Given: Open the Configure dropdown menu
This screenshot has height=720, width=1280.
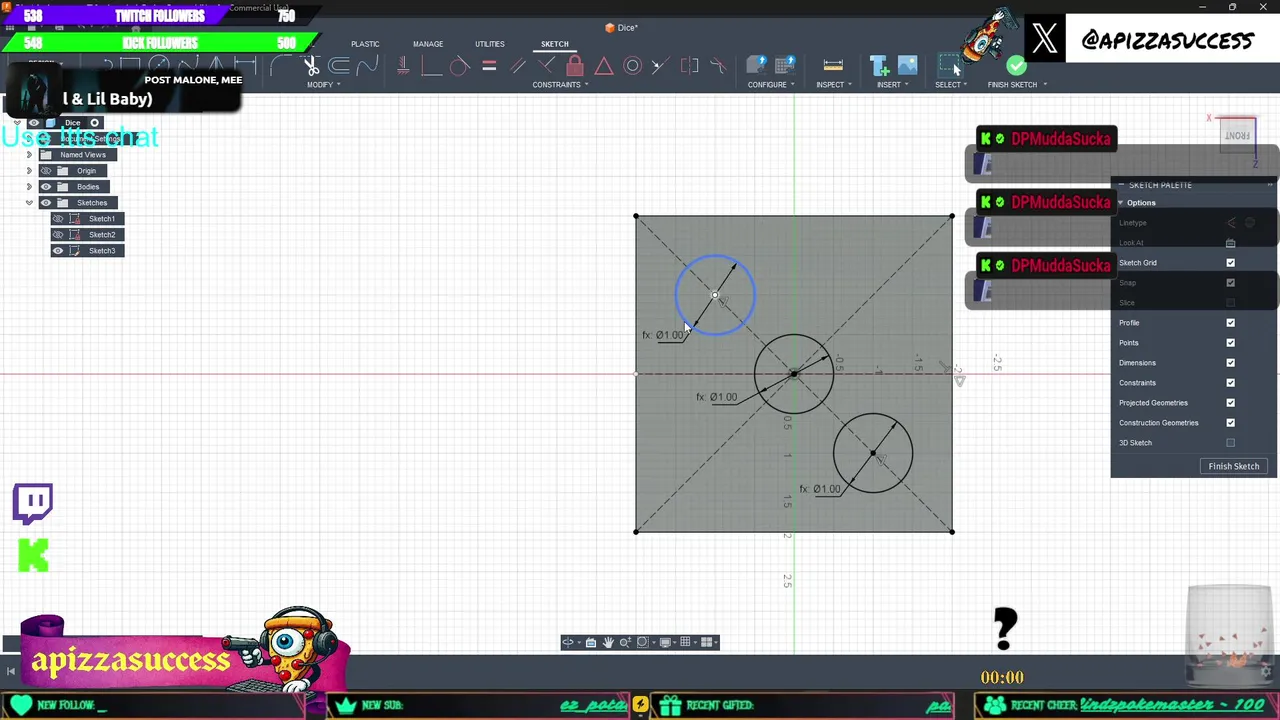Looking at the screenshot, I should pyautogui.click(x=770, y=85).
